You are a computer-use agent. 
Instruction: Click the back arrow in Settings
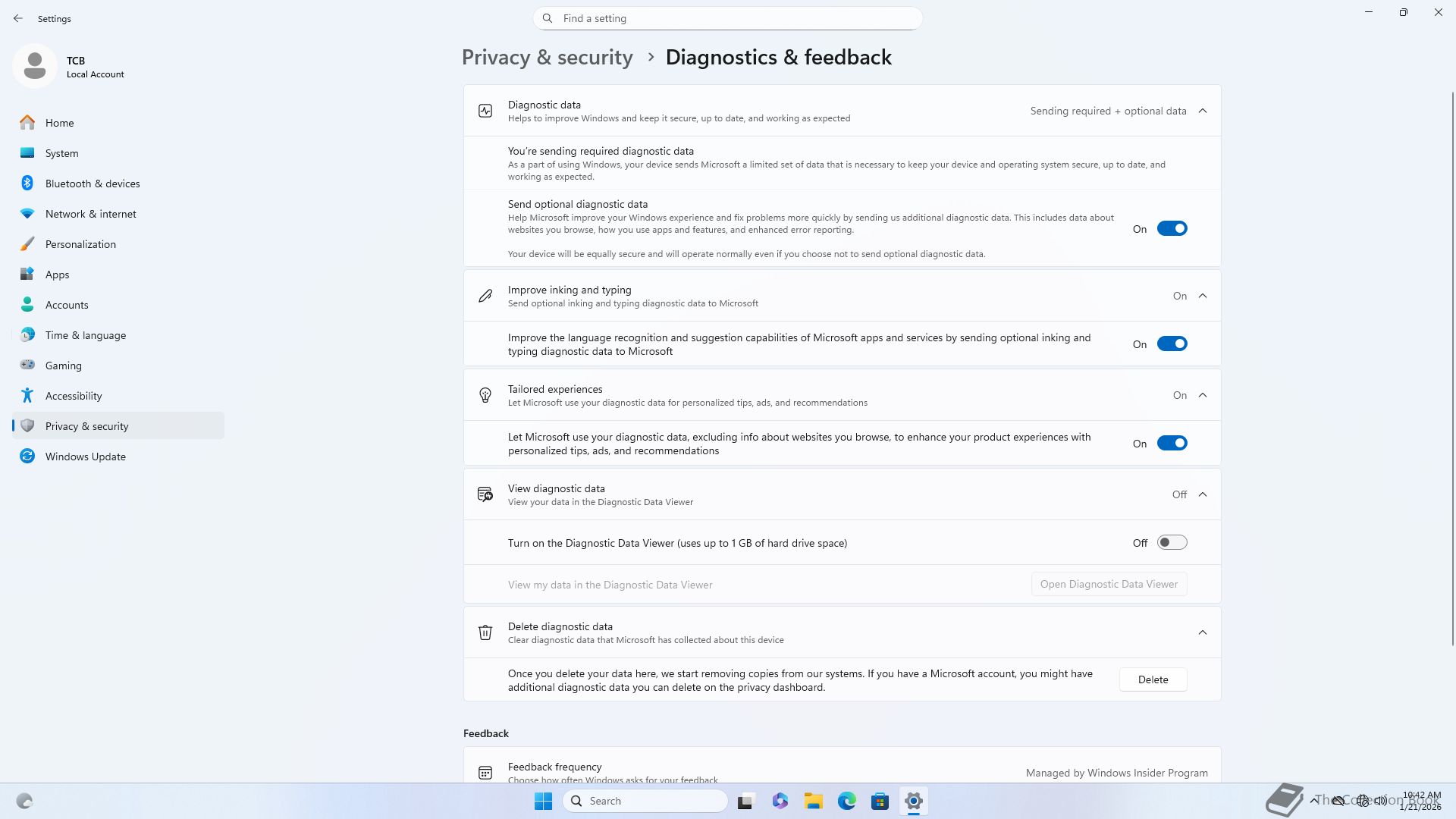point(18,18)
